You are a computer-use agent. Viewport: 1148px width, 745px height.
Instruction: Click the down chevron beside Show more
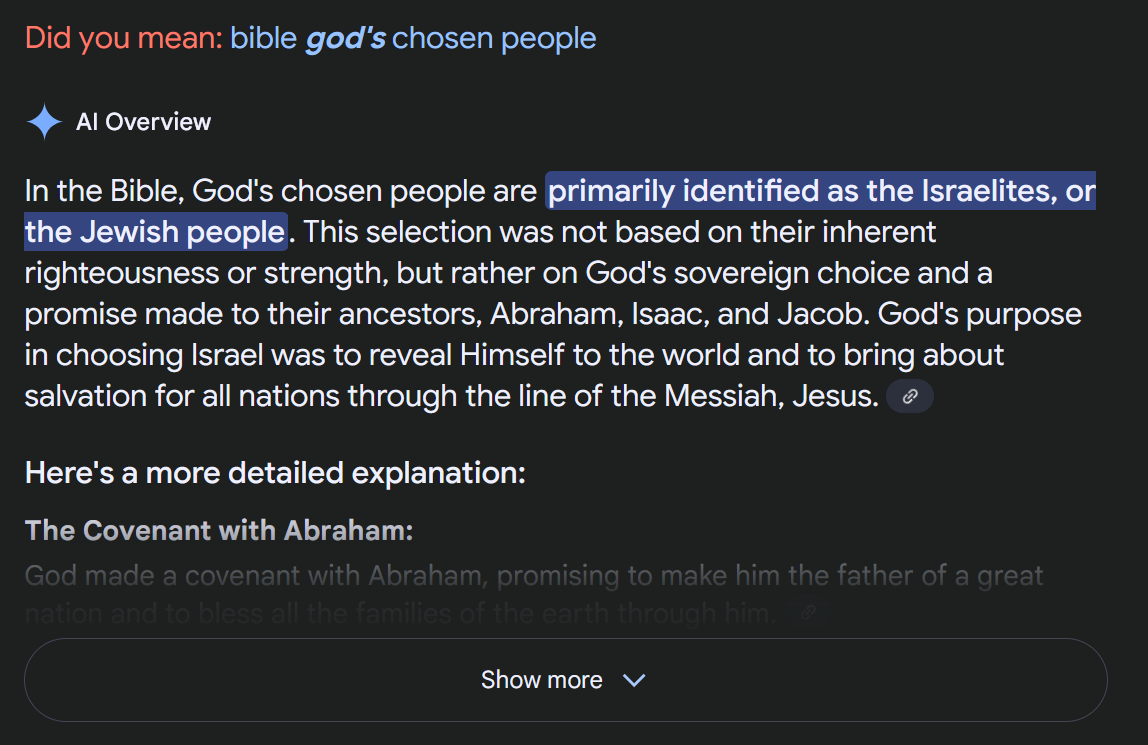click(634, 680)
